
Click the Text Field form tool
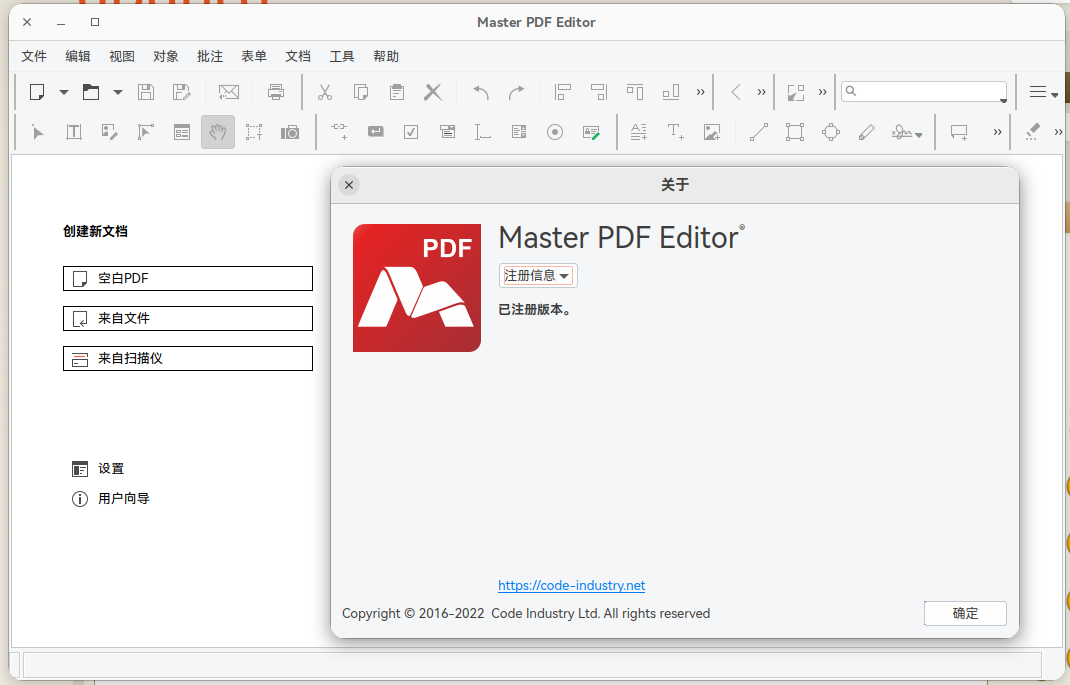coord(483,132)
